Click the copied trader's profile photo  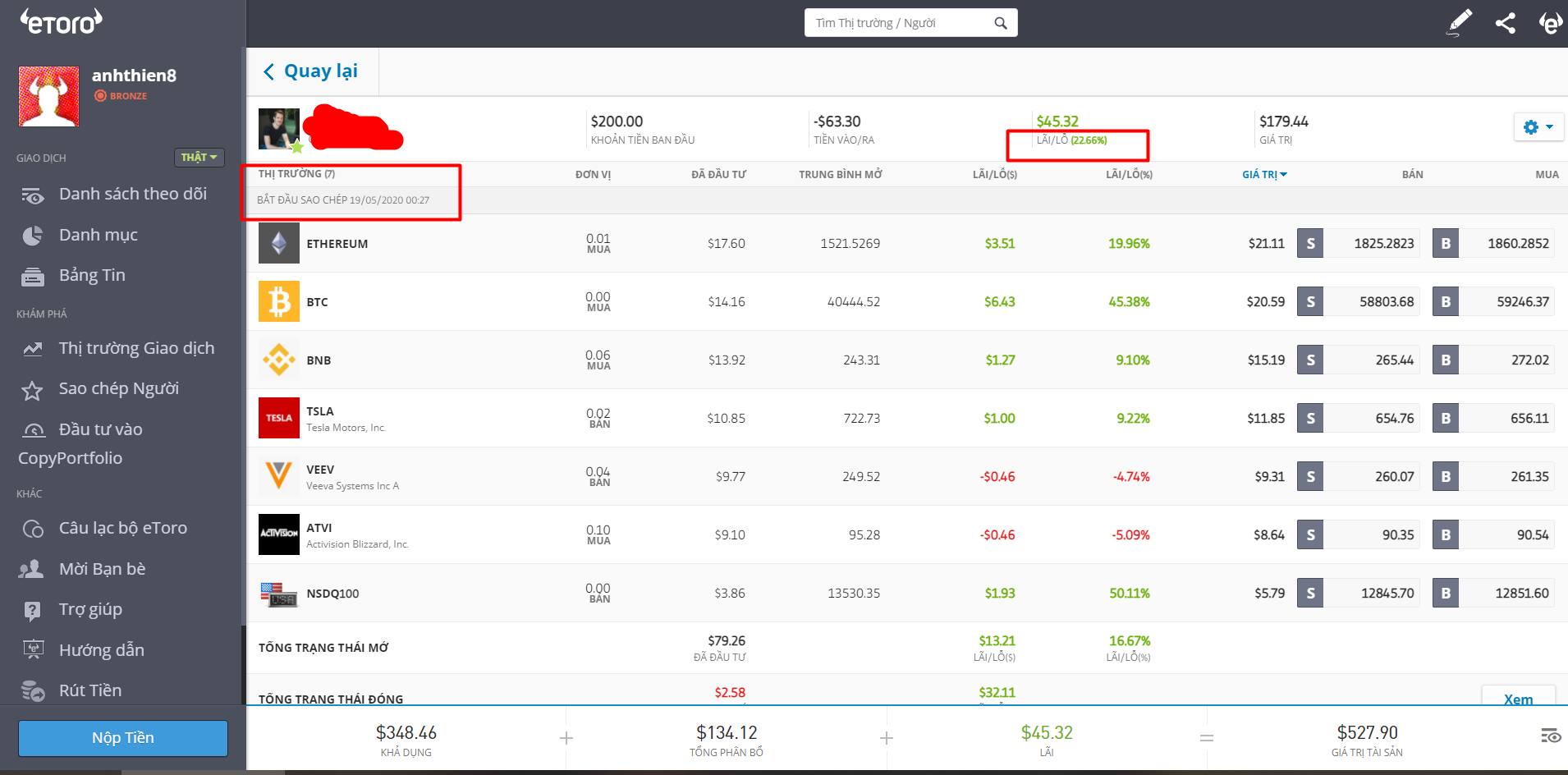[278, 129]
